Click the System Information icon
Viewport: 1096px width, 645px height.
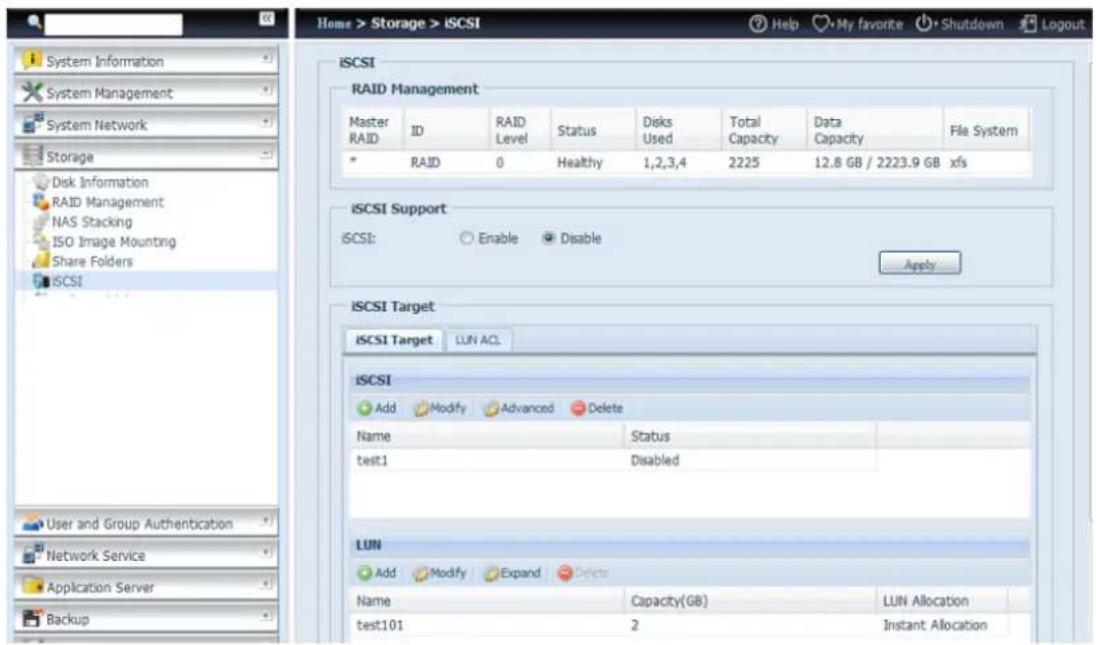pos(31,60)
